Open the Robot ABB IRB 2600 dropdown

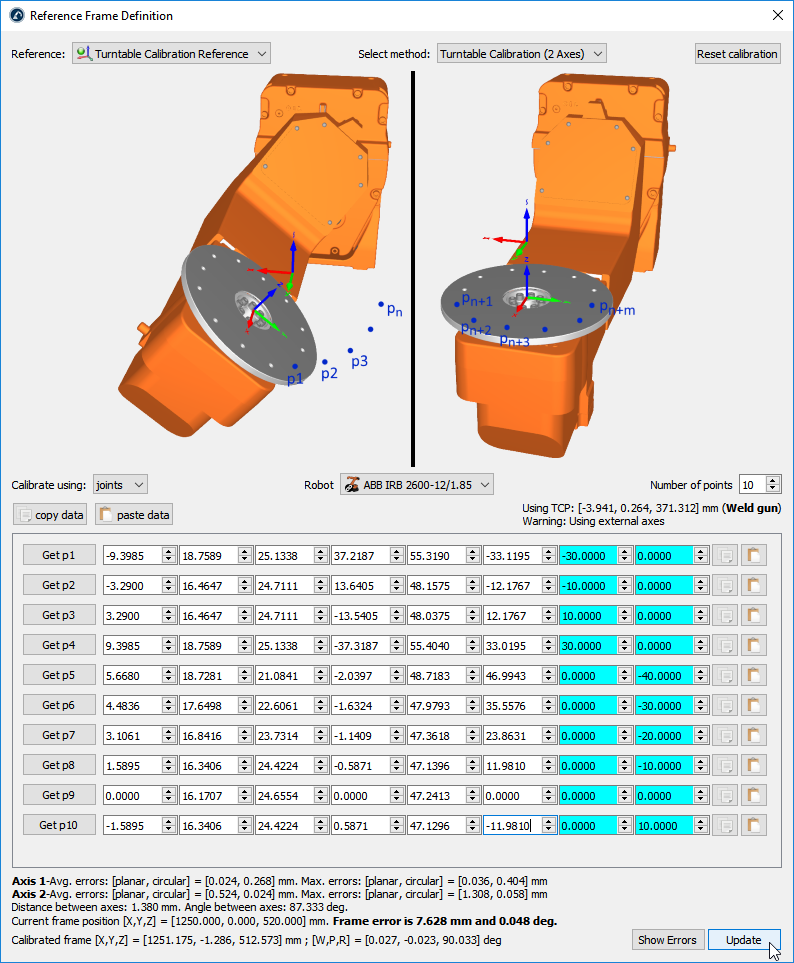(417, 485)
